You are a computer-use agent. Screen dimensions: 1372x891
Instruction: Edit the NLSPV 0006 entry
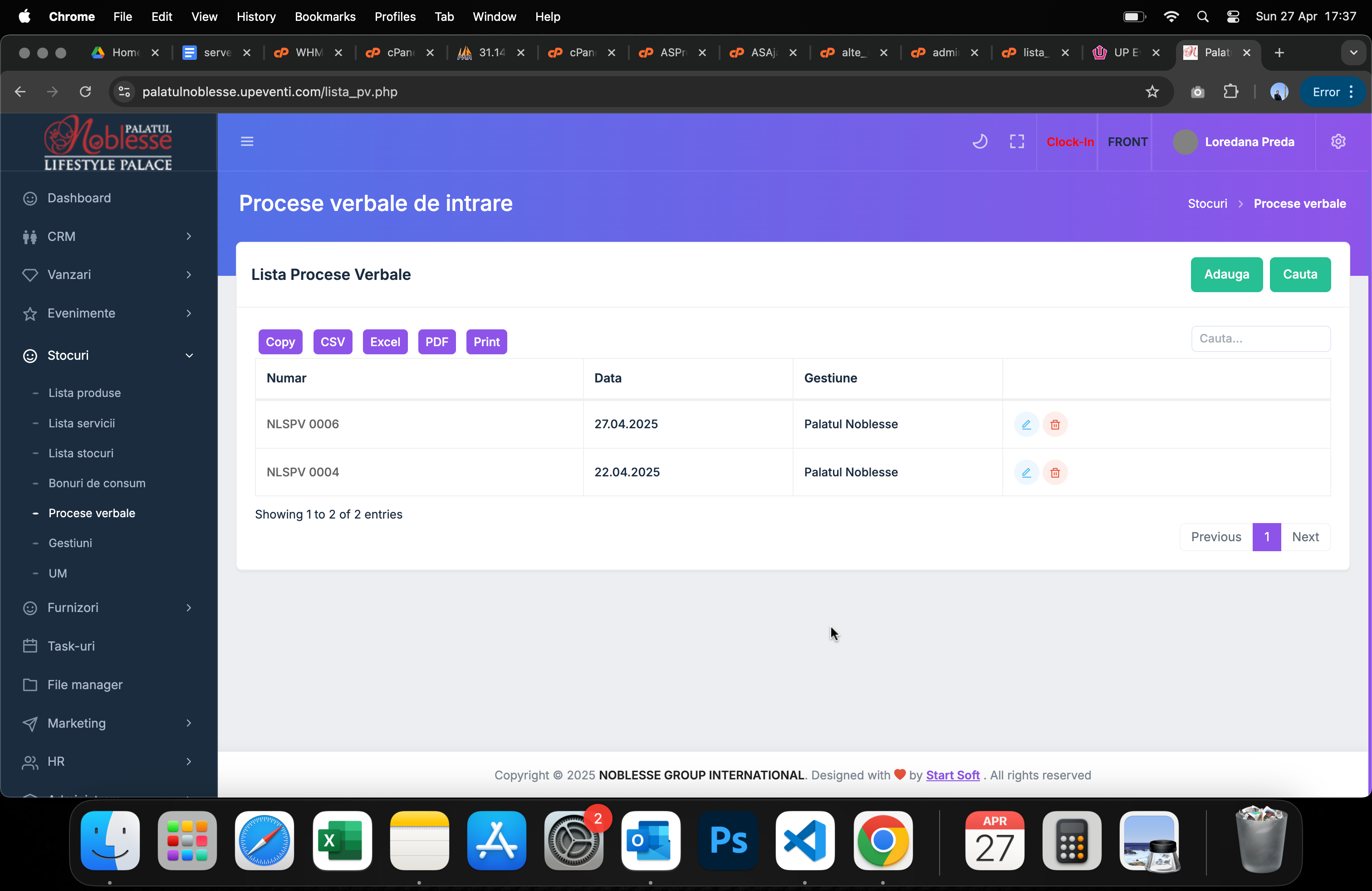click(1026, 424)
